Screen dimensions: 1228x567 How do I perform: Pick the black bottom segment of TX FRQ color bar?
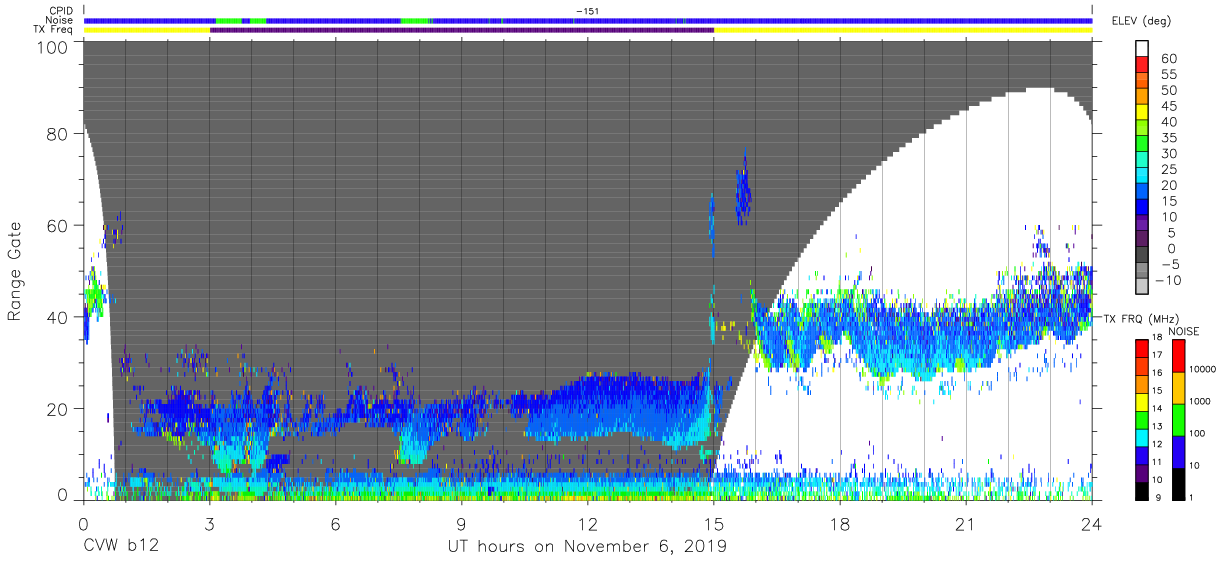tap(1142, 489)
